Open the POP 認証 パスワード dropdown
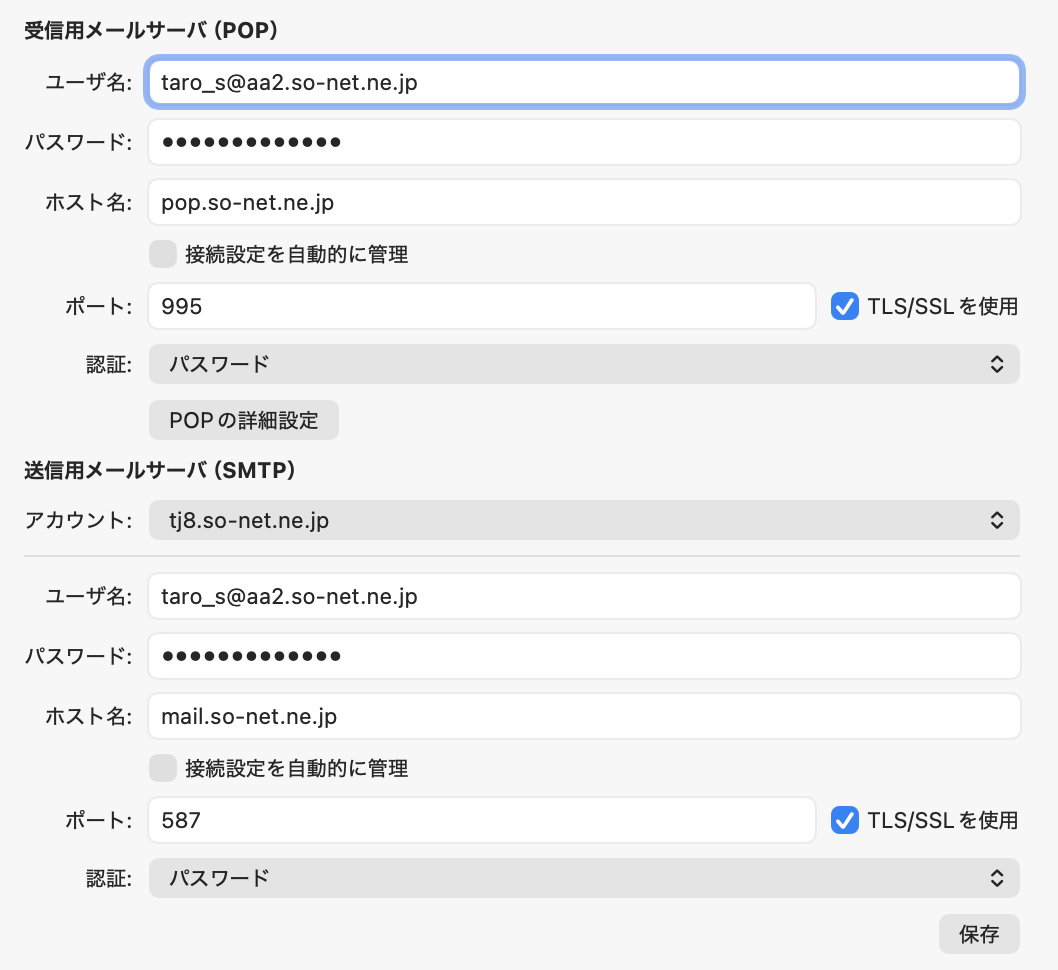 click(584, 364)
